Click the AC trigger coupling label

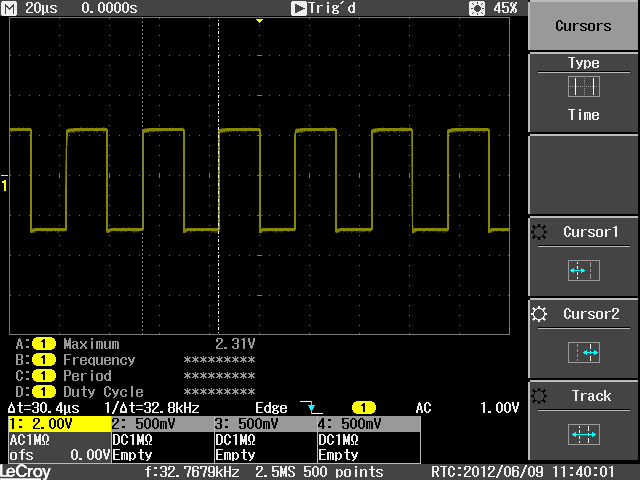(423, 408)
